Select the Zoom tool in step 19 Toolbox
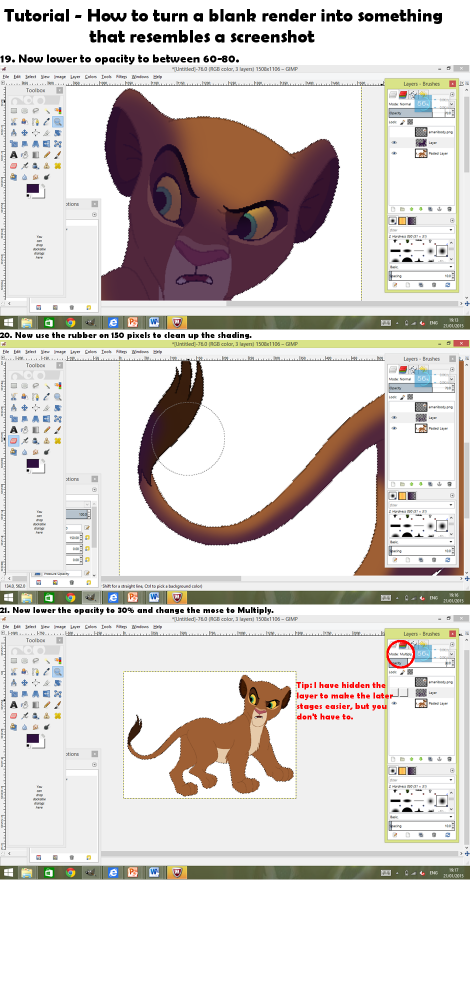The width and height of the screenshot is (470, 1000). pyautogui.click(x=57, y=122)
